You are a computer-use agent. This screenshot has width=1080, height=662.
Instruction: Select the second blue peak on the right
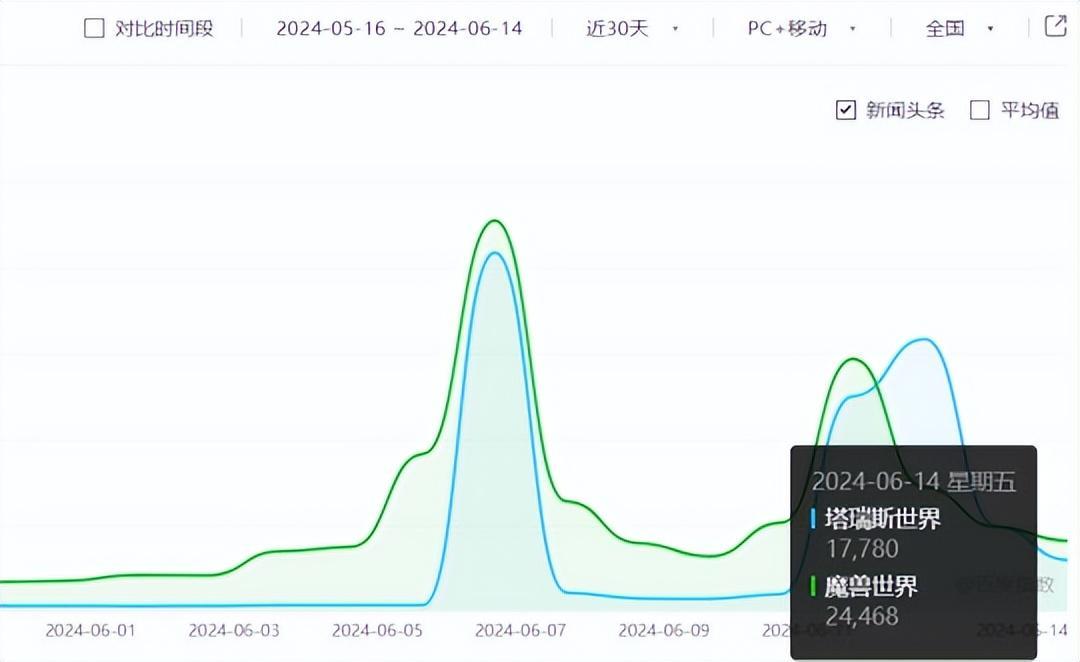coord(924,340)
